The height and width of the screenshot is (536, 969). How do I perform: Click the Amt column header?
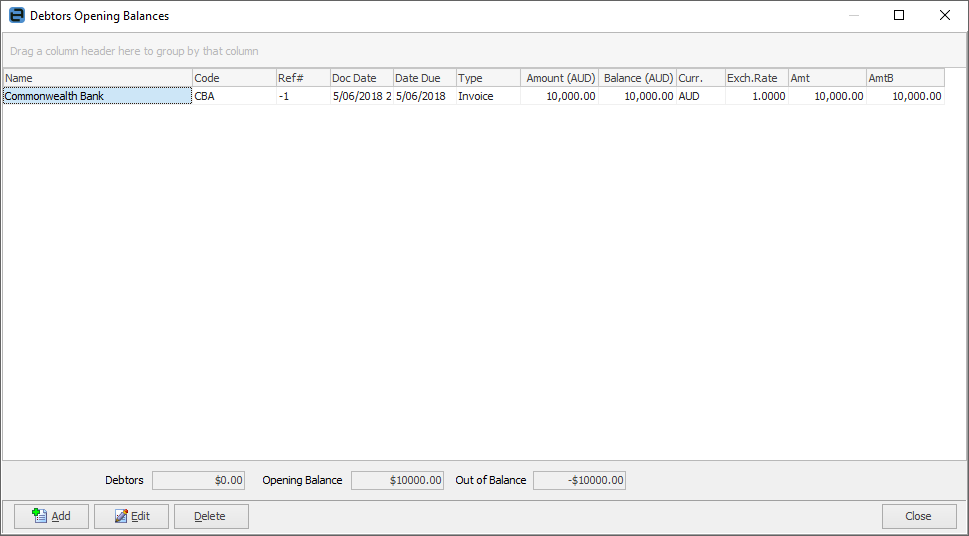pos(827,78)
